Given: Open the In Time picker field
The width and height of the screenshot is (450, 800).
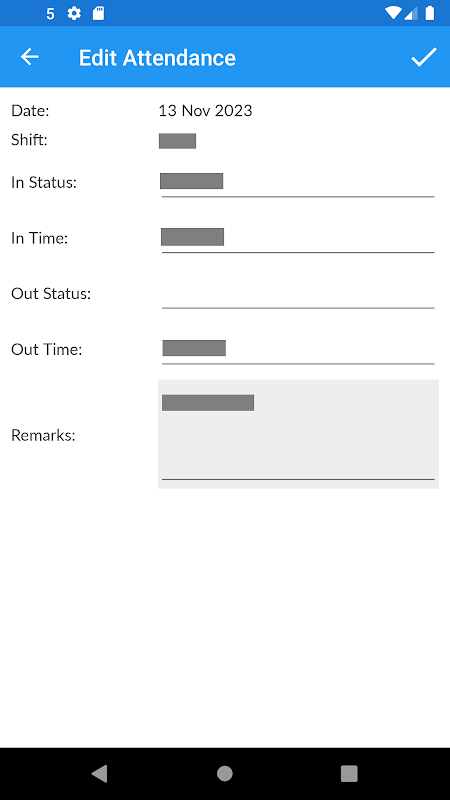Looking at the screenshot, I should (298, 238).
